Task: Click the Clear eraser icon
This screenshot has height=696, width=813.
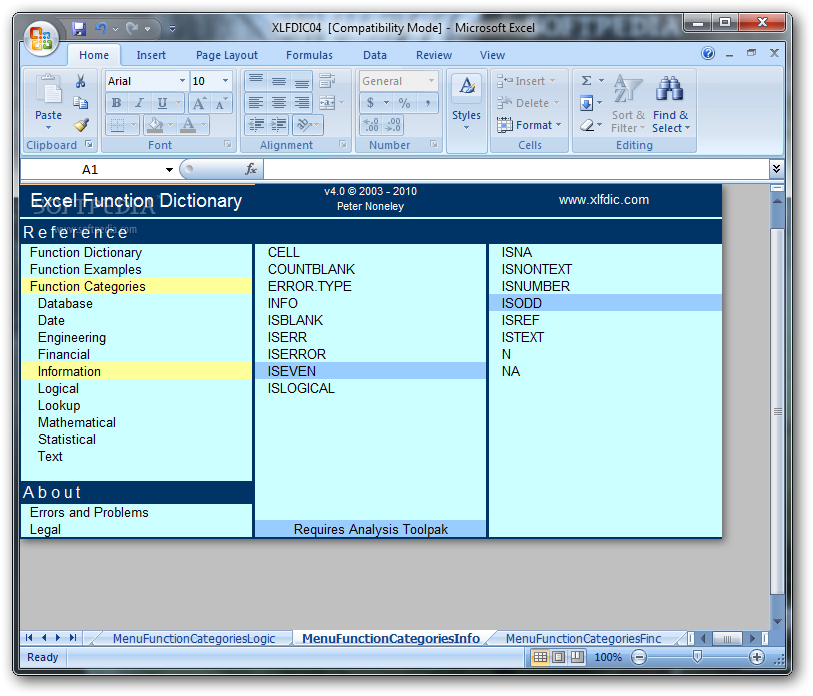Action: [x=586, y=125]
